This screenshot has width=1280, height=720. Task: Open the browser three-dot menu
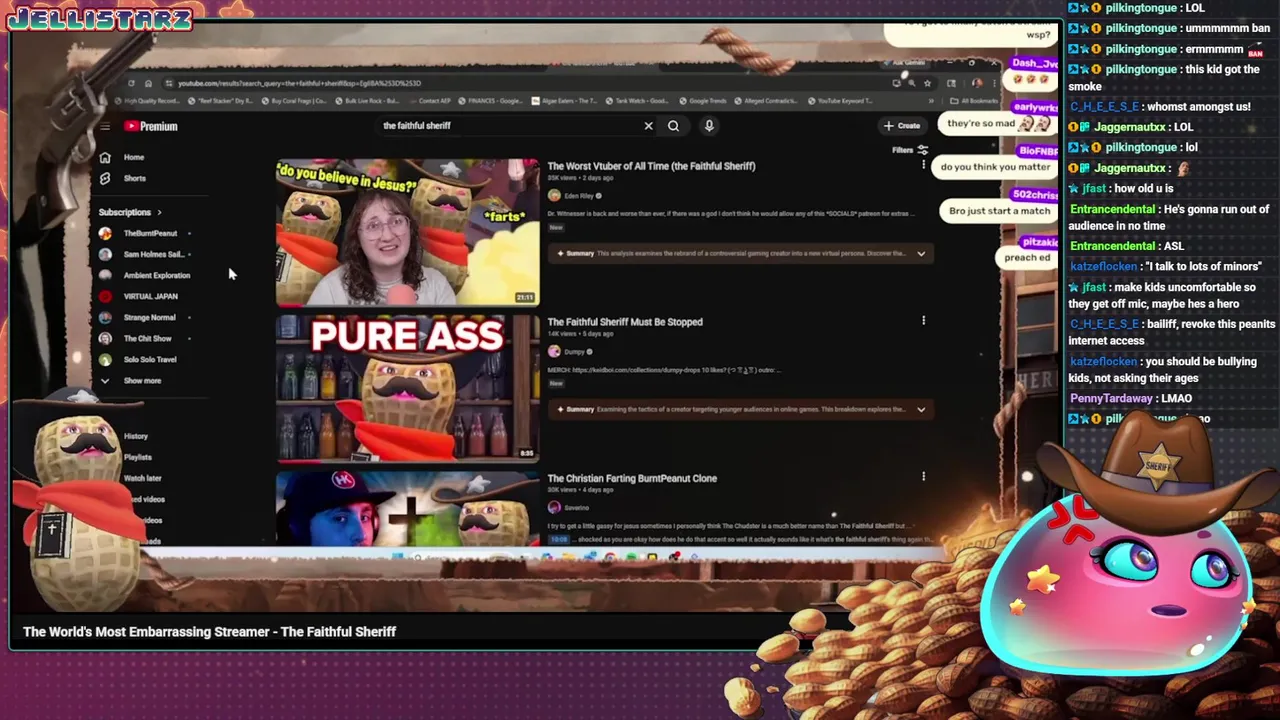993,83
